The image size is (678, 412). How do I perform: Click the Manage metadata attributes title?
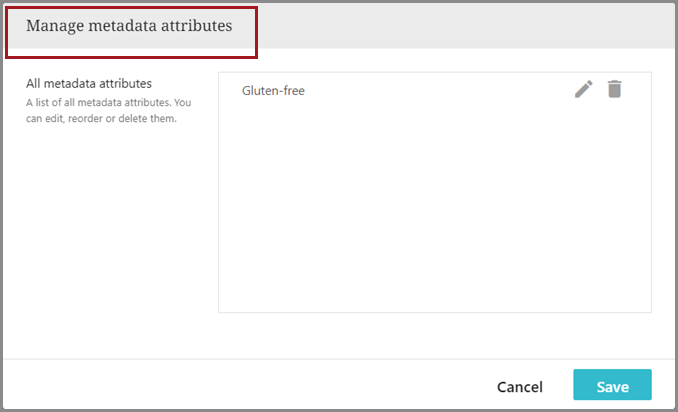click(x=129, y=26)
